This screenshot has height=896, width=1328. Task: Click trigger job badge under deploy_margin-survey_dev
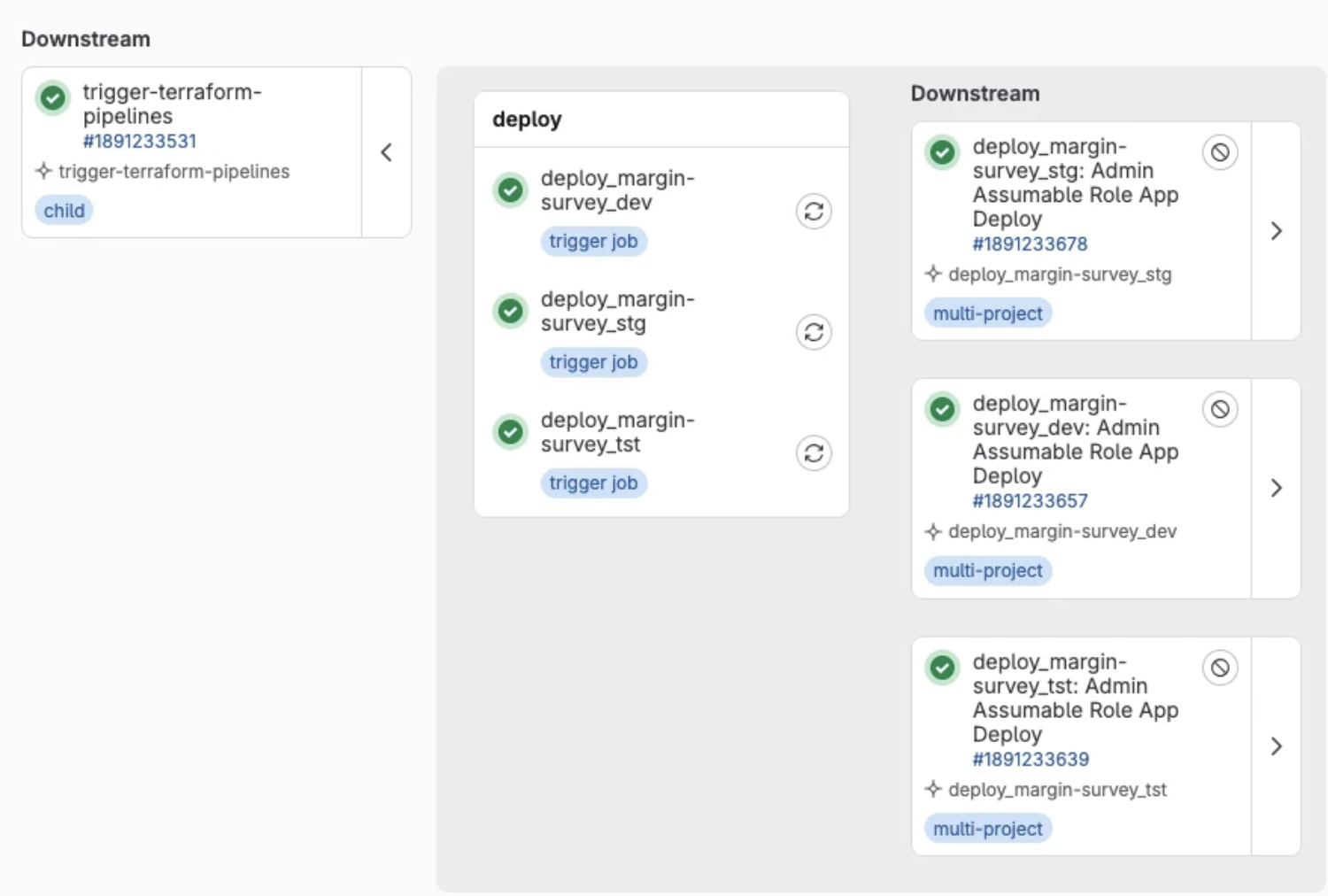click(x=593, y=242)
